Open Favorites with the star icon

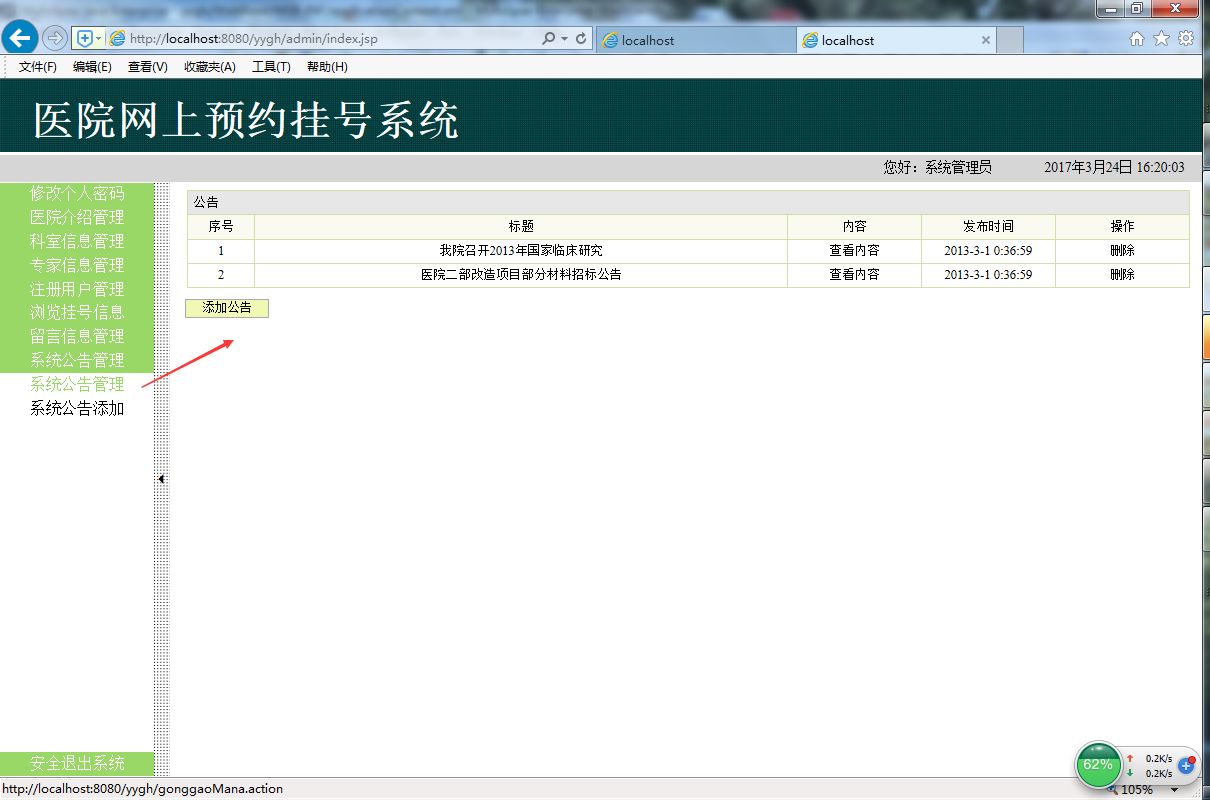[1161, 38]
